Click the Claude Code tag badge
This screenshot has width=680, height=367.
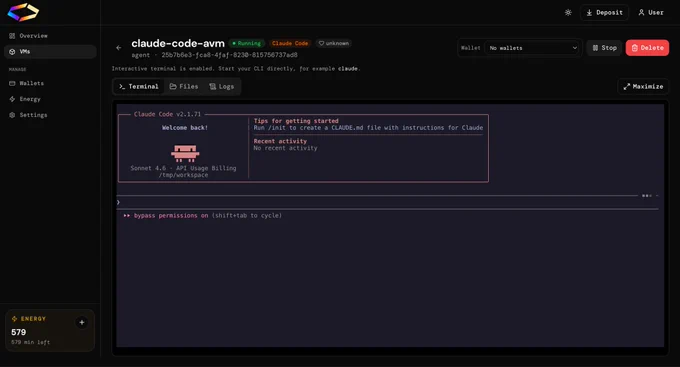coord(290,43)
